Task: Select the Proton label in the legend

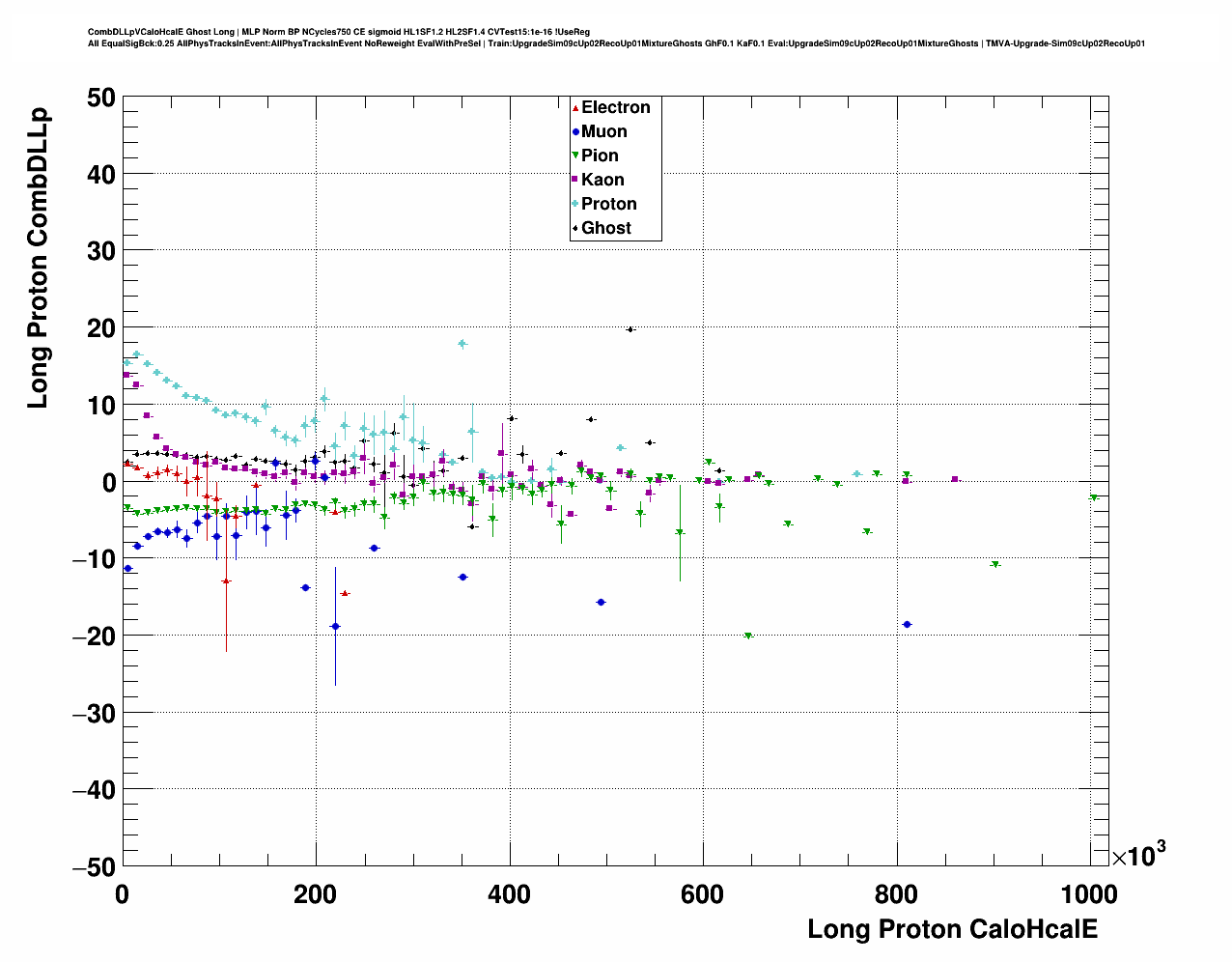Action: tap(608, 204)
